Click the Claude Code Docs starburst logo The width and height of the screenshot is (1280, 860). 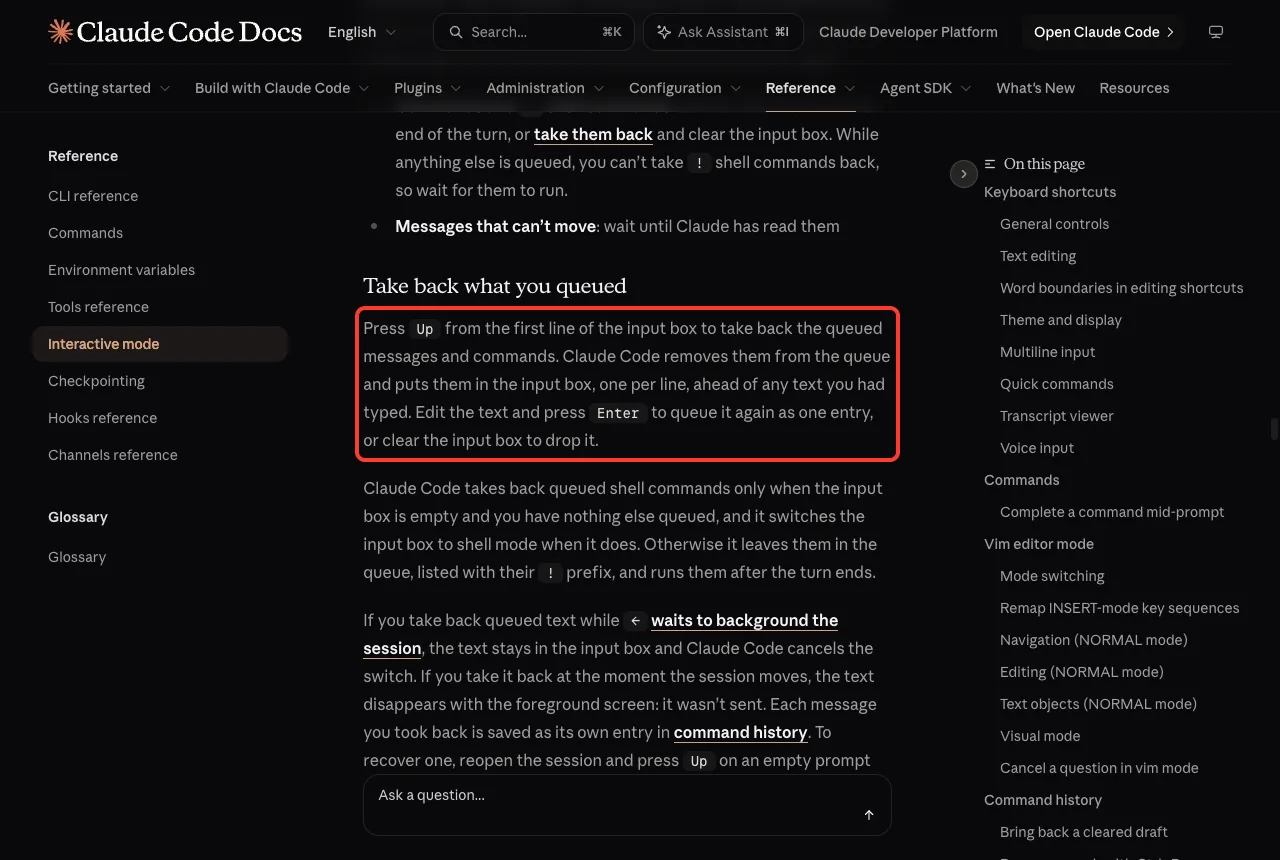[60, 32]
